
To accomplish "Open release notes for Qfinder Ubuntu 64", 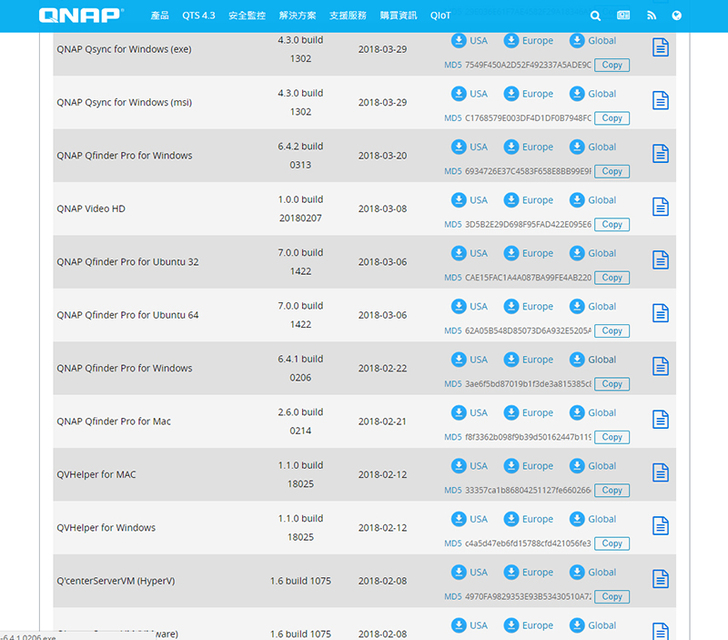I will [660, 313].
